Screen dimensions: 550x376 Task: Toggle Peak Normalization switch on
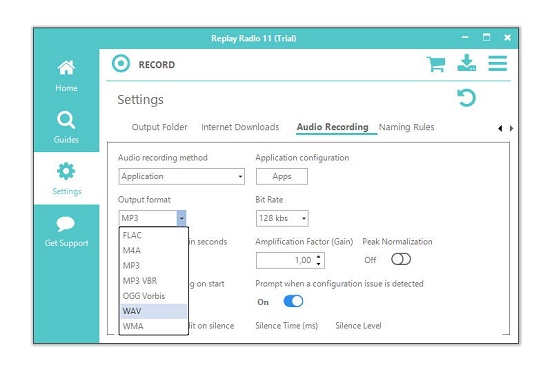[401, 260]
